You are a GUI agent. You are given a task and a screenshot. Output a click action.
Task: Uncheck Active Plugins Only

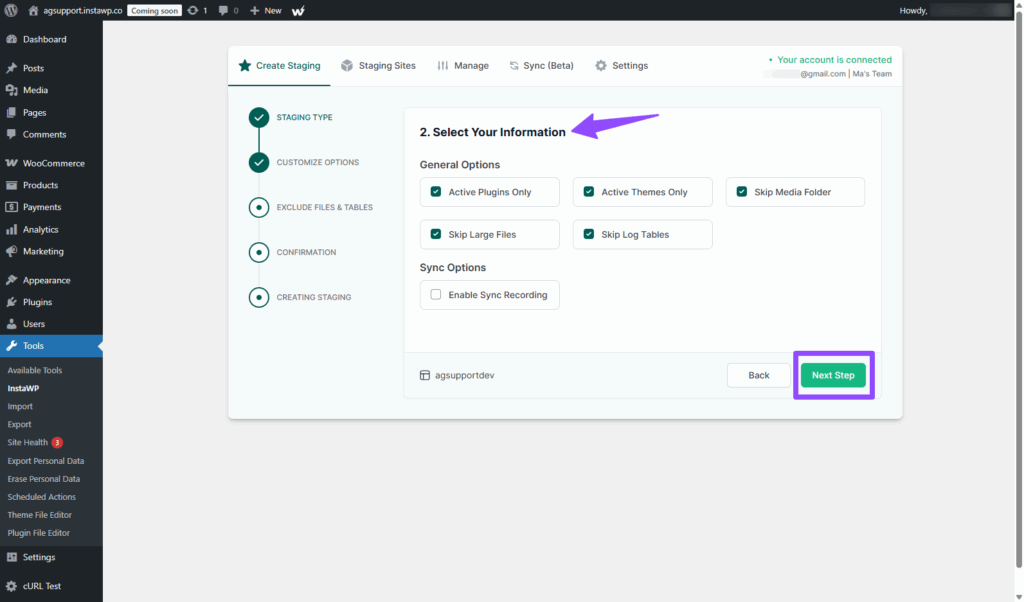[436, 191]
